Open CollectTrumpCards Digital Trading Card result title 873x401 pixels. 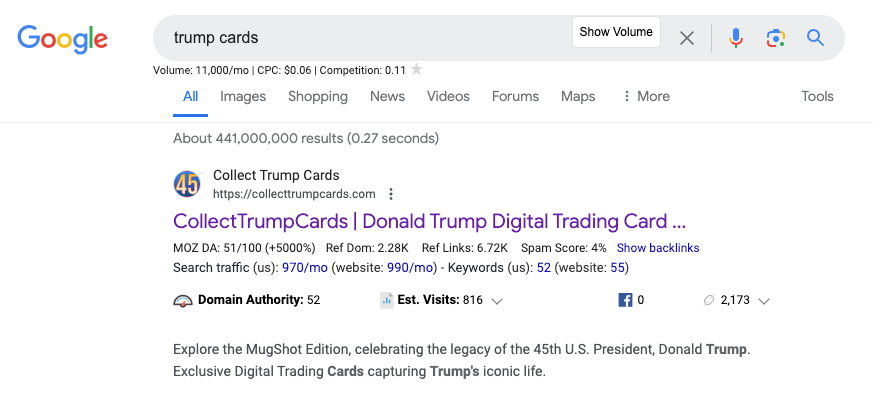(429, 222)
